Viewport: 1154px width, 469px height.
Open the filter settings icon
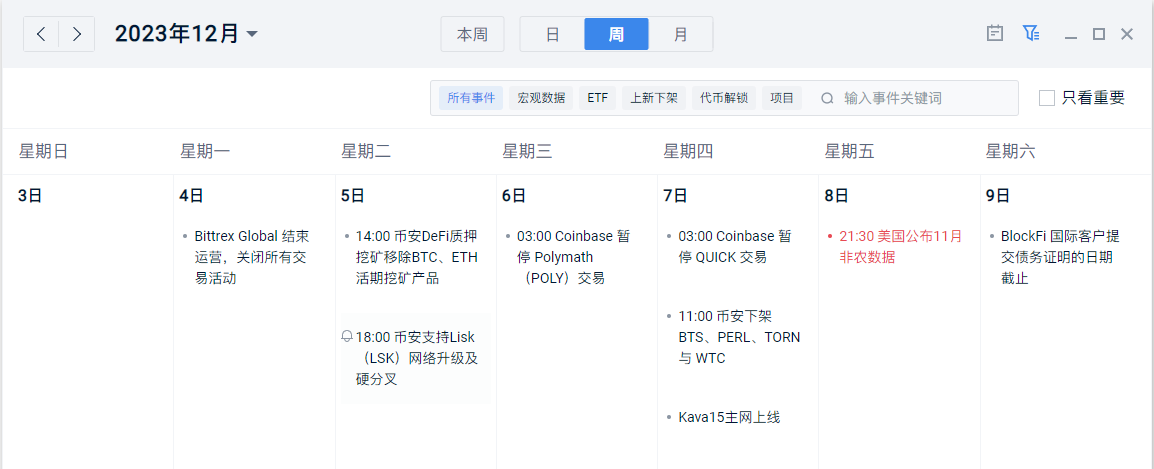coord(1031,33)
